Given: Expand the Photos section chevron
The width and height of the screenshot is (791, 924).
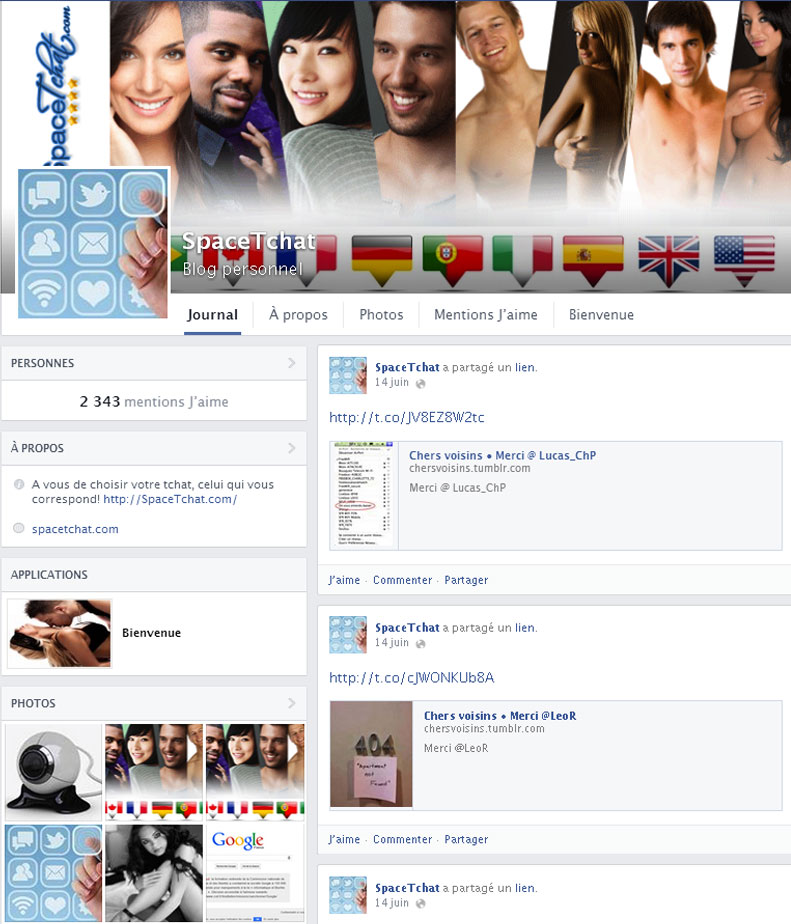Looking at the screenshot, I should tap(292, 703).
